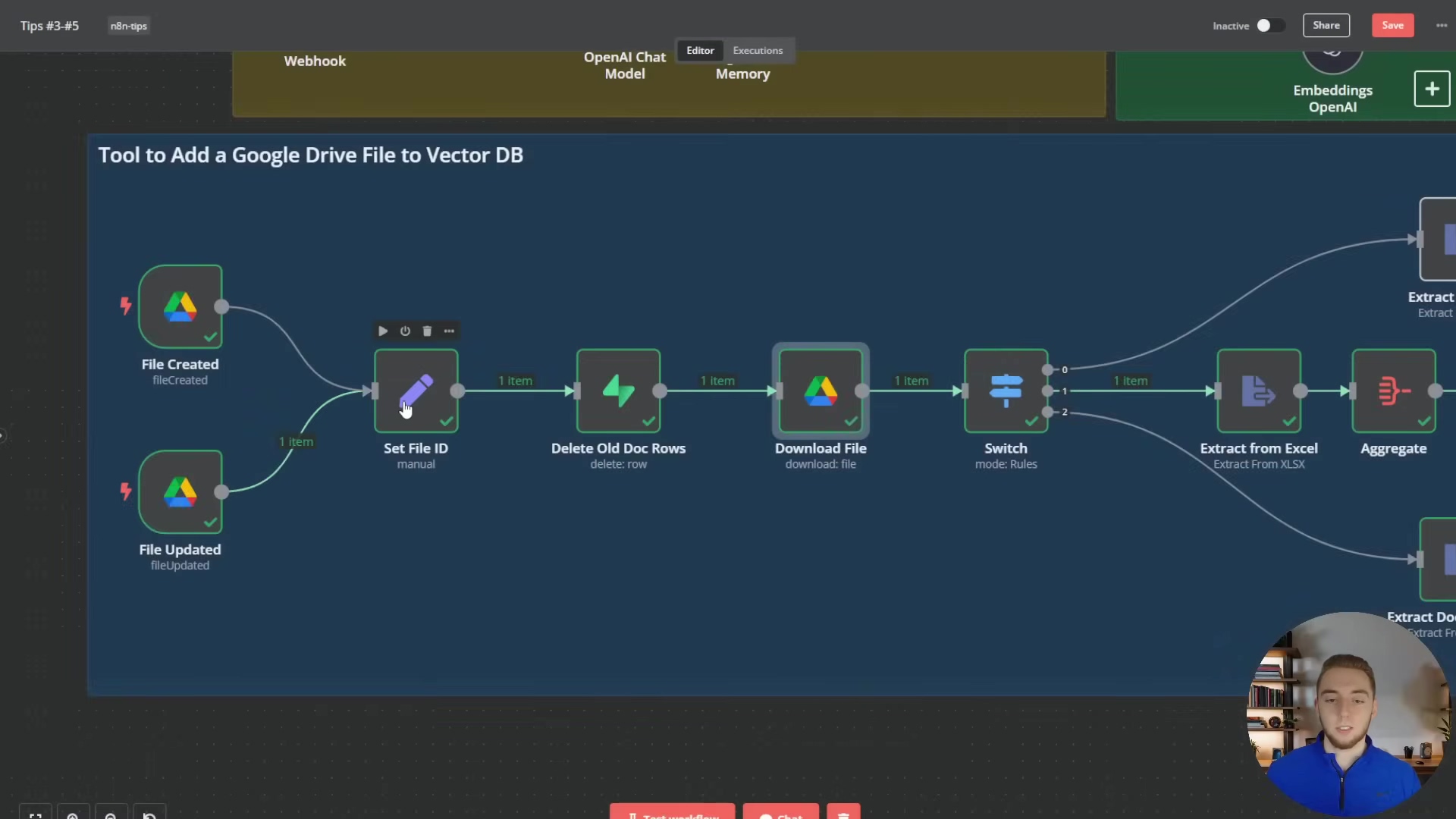Image resolution: width=1456 pixels, height=819 pixels.
Task: Select the Delete Old Doc Rows node
Action: 618,391
